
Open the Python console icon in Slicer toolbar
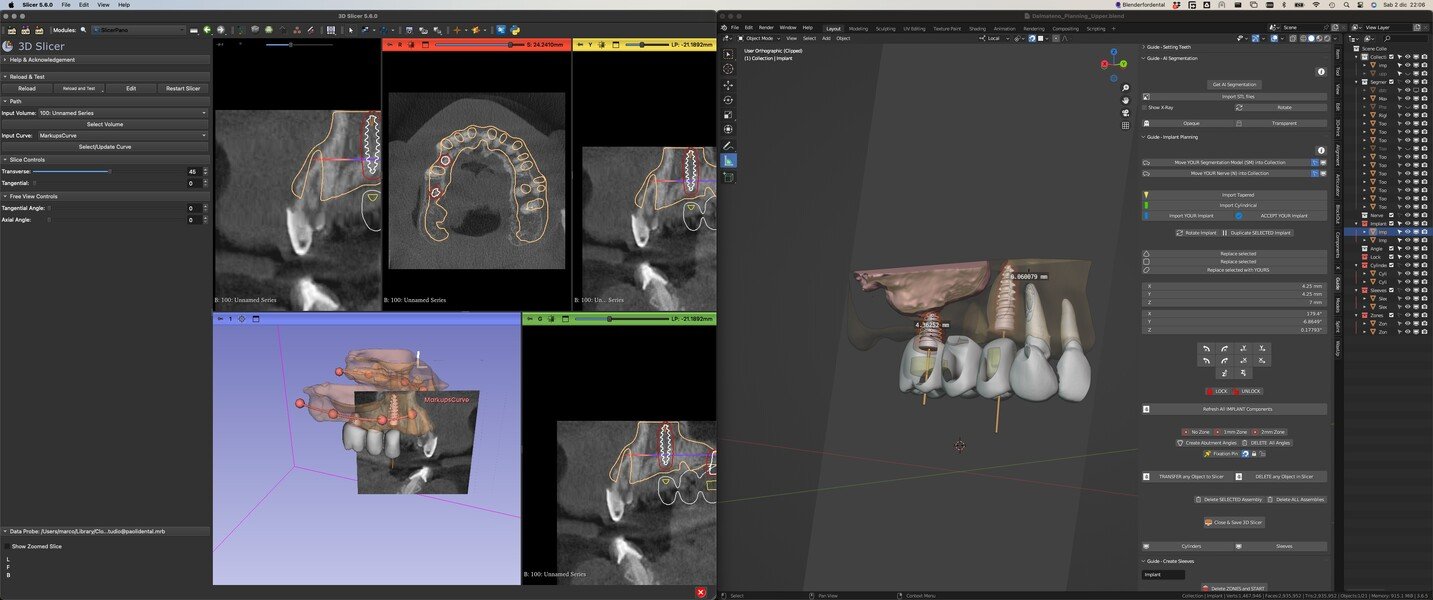pyautogui.click(x=516, y=30)
